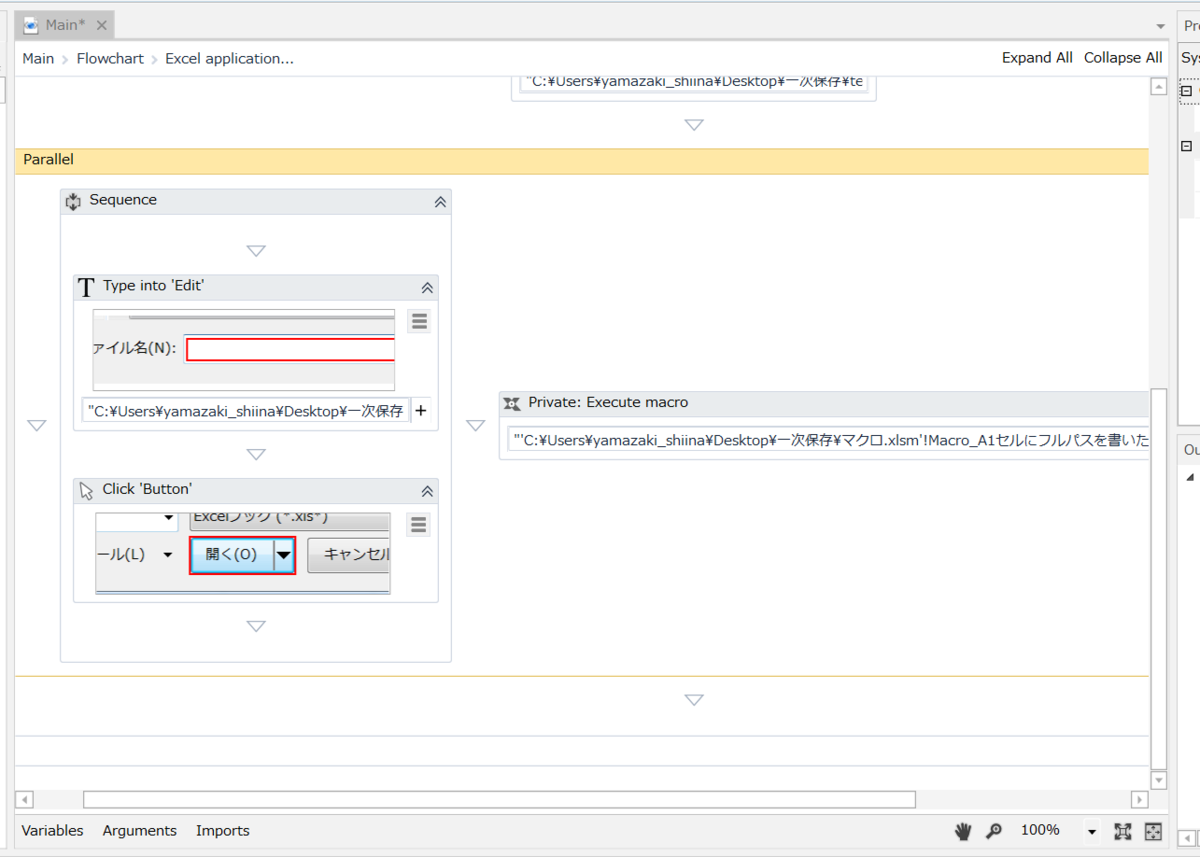Screen dimensions: 1200x857
Task: Open options menu in Type into 'Edit' activity
Action: (x=419, y=321)
